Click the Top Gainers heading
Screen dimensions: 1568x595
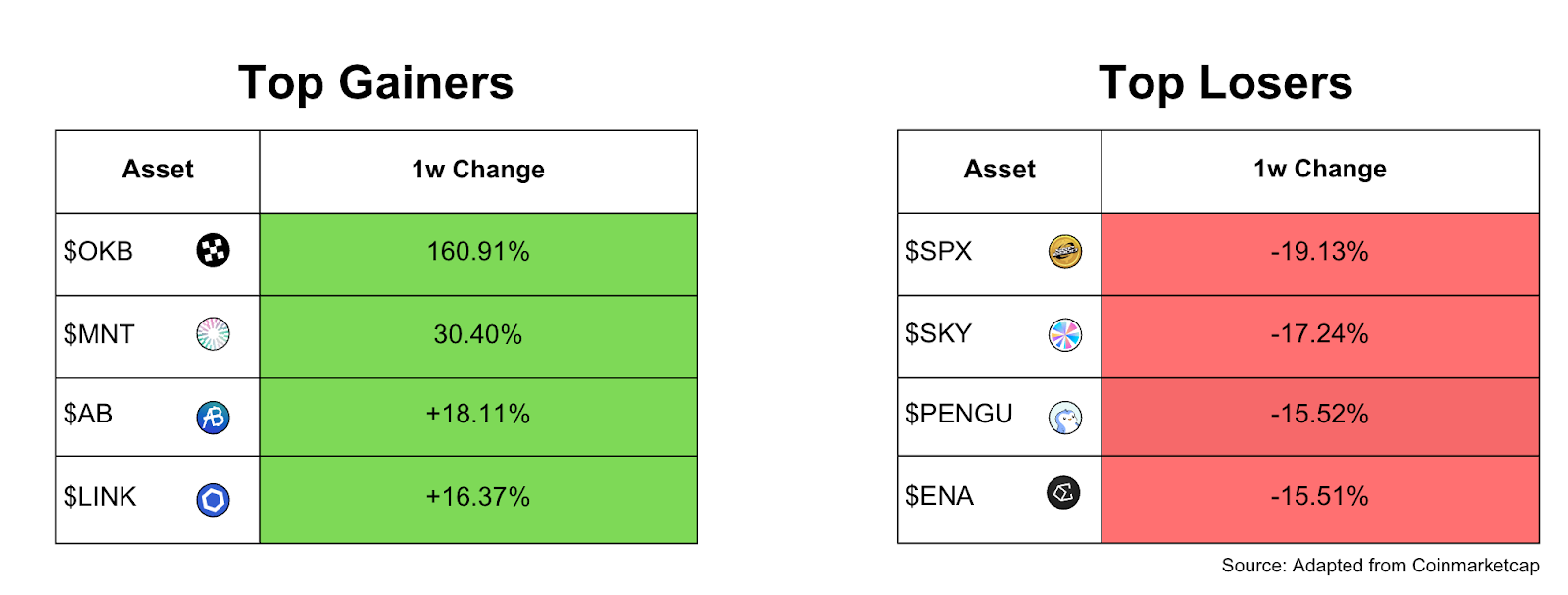pos(375,82)
